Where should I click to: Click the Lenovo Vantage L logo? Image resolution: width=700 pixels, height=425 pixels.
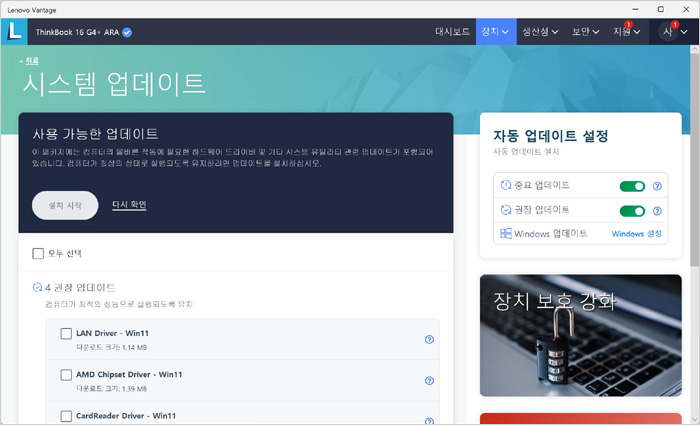14,32
